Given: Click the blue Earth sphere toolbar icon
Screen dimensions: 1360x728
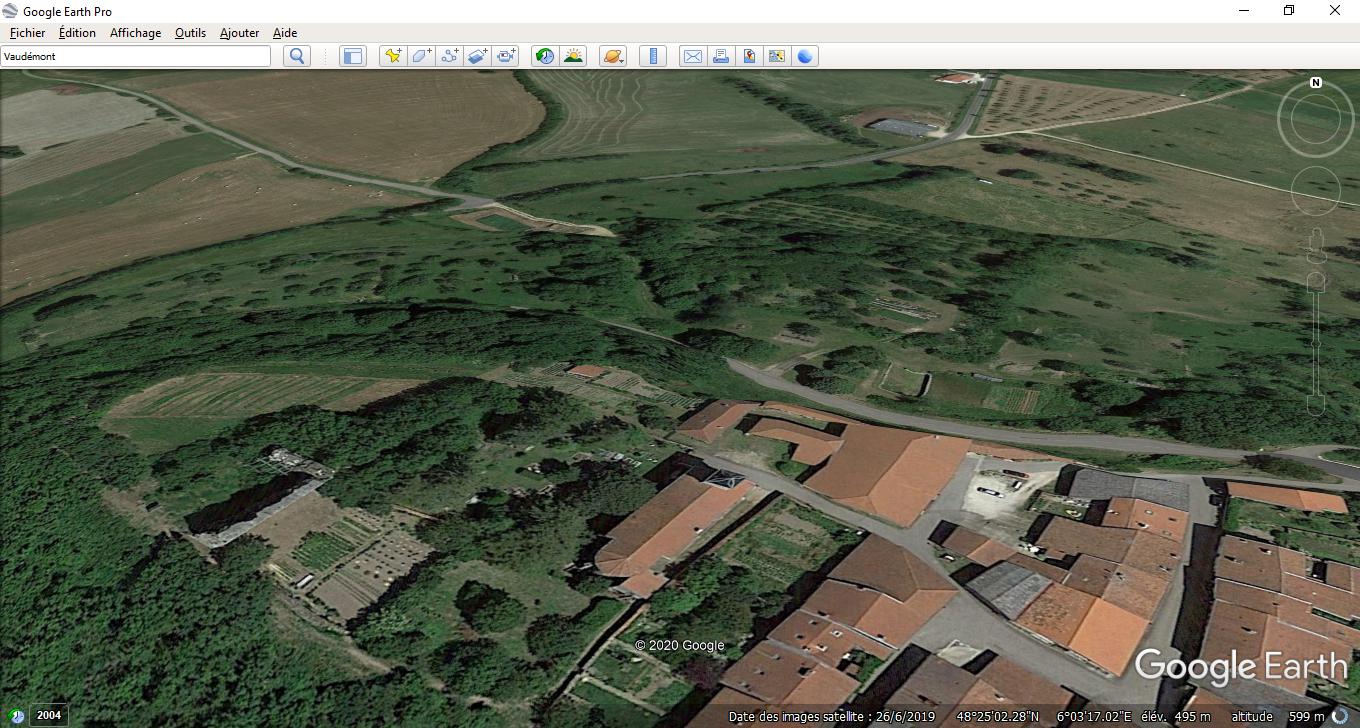Looking at the screenshot, I should [805, 56].
